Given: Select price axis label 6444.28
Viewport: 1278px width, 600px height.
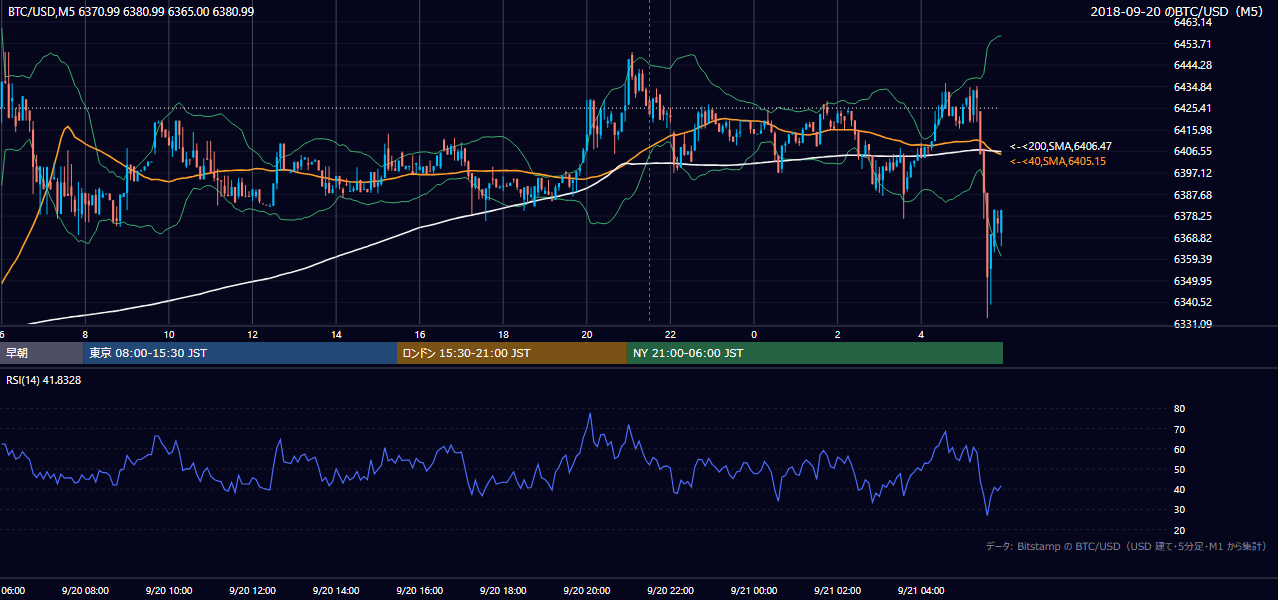Looking at the screenshot, I should coord(1192,65).
